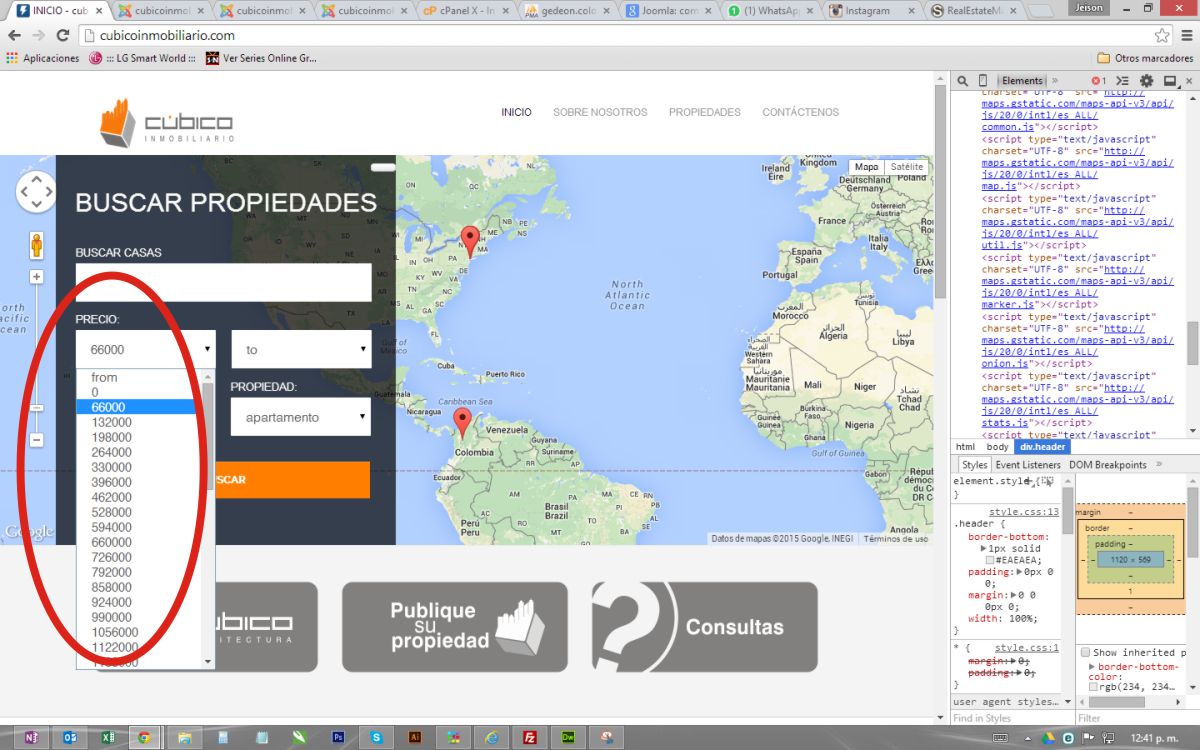Zoom in with the map plus button

pos(37,277)
